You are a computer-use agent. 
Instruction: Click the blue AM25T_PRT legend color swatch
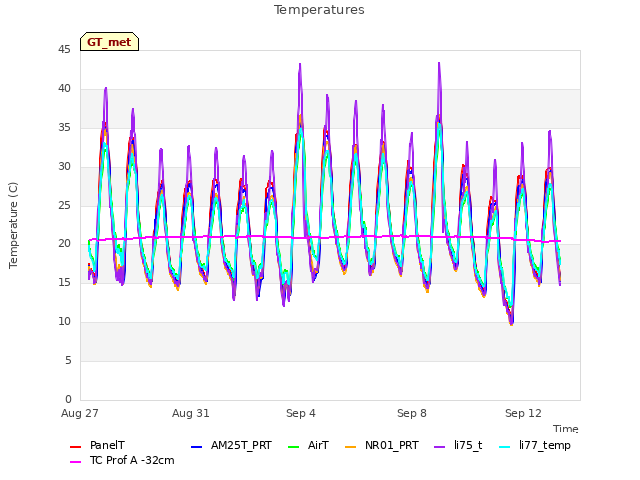(x=197, y=447)
